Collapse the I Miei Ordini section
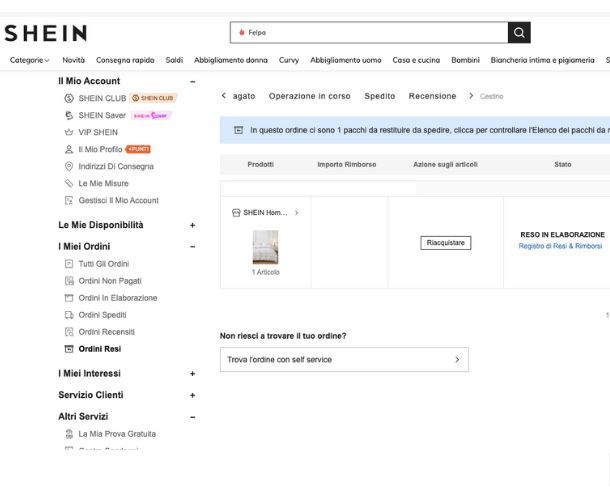Screen dimensions: 610x500 click(193, 247)
